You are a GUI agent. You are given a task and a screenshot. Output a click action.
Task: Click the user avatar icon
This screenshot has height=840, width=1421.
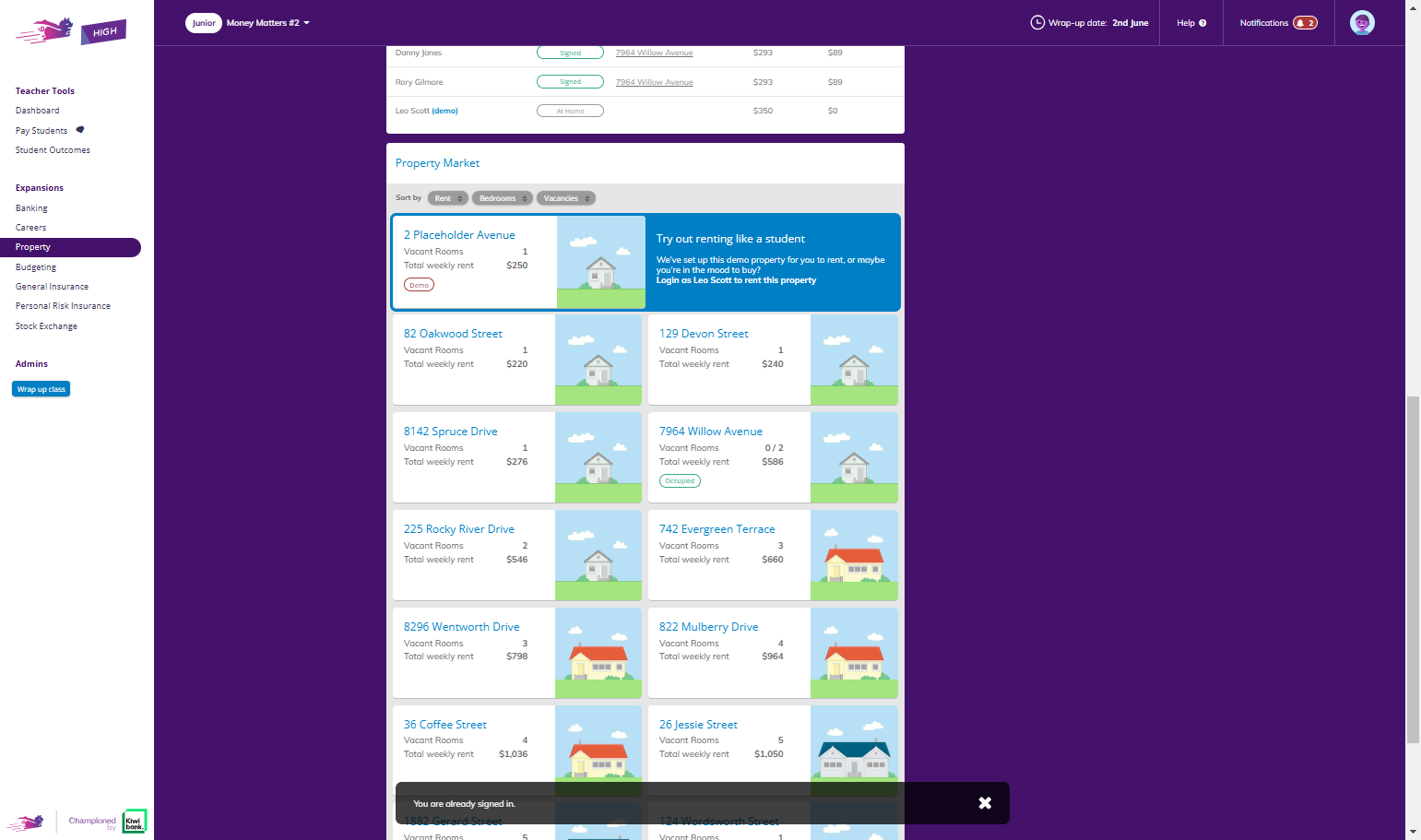click(x=1362, y=23)
